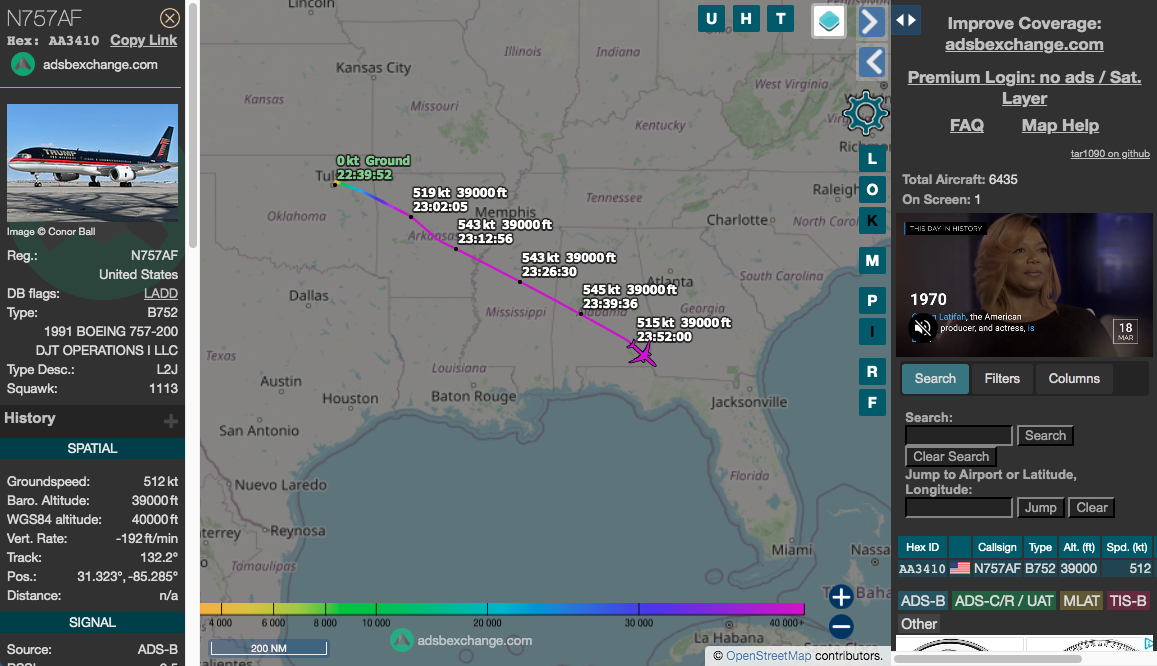Switch to the Columns tab

[1074, 378]
